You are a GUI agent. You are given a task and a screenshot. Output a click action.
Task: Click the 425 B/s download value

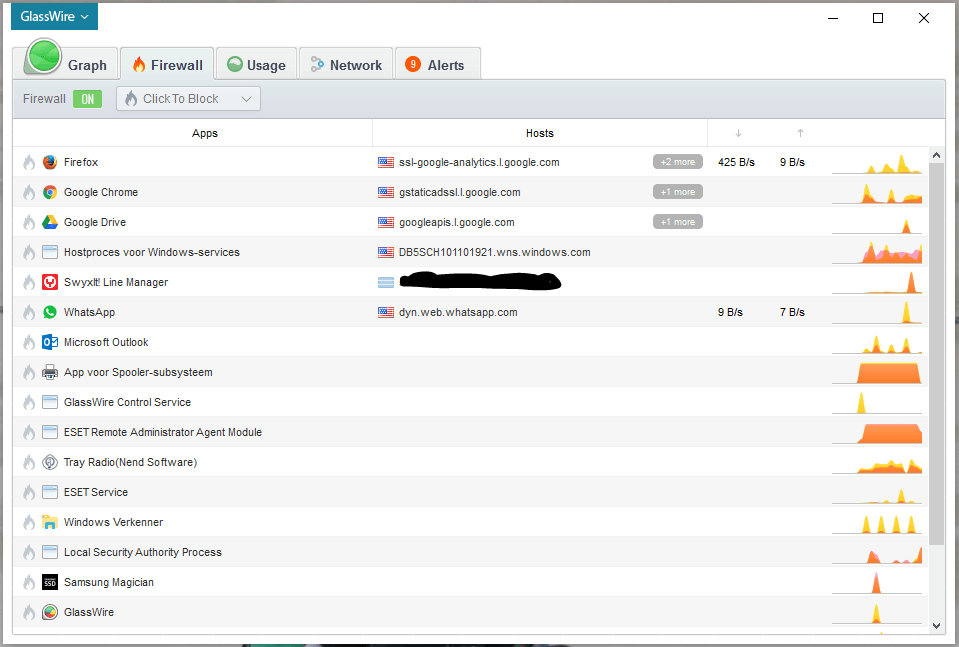click(736, 162)
